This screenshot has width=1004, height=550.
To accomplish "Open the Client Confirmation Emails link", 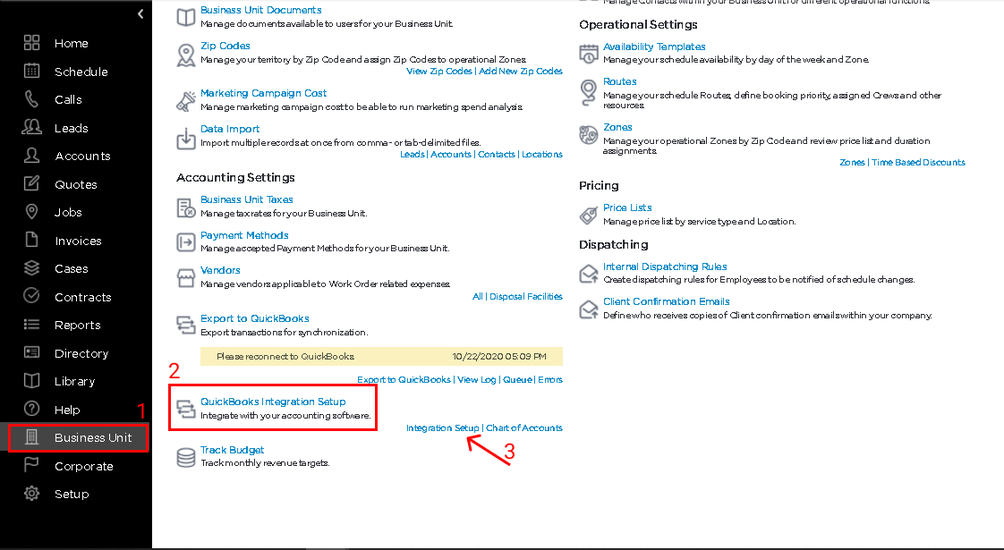I will click(666, 302).
